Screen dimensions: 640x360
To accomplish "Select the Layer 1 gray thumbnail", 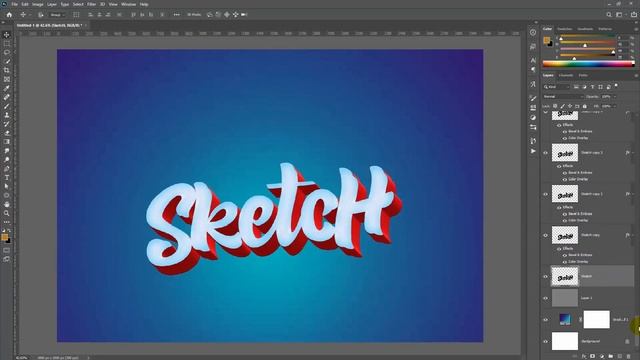I will 565,298.
